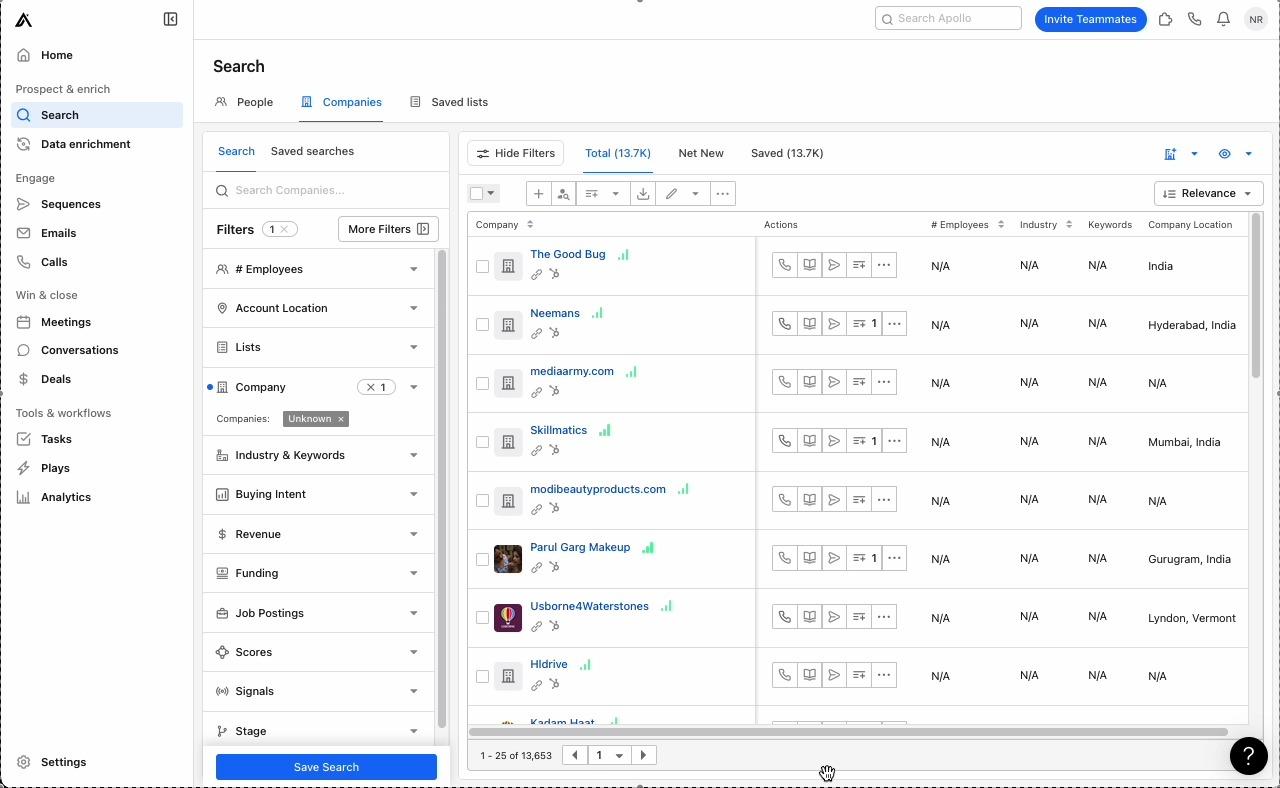Select Neemans row checkbox

click(482, 324)
